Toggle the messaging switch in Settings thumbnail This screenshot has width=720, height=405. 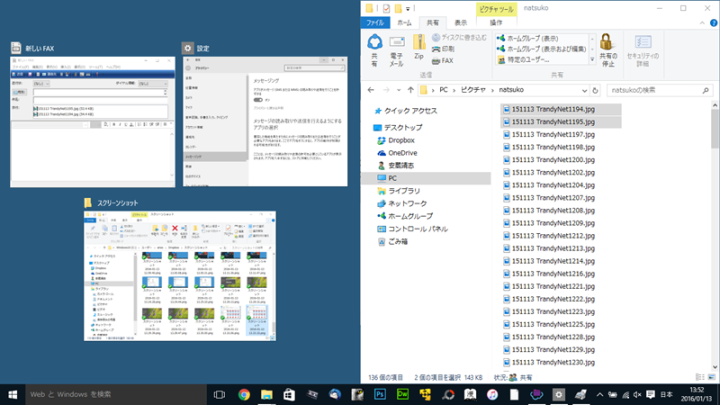[258, 100]
